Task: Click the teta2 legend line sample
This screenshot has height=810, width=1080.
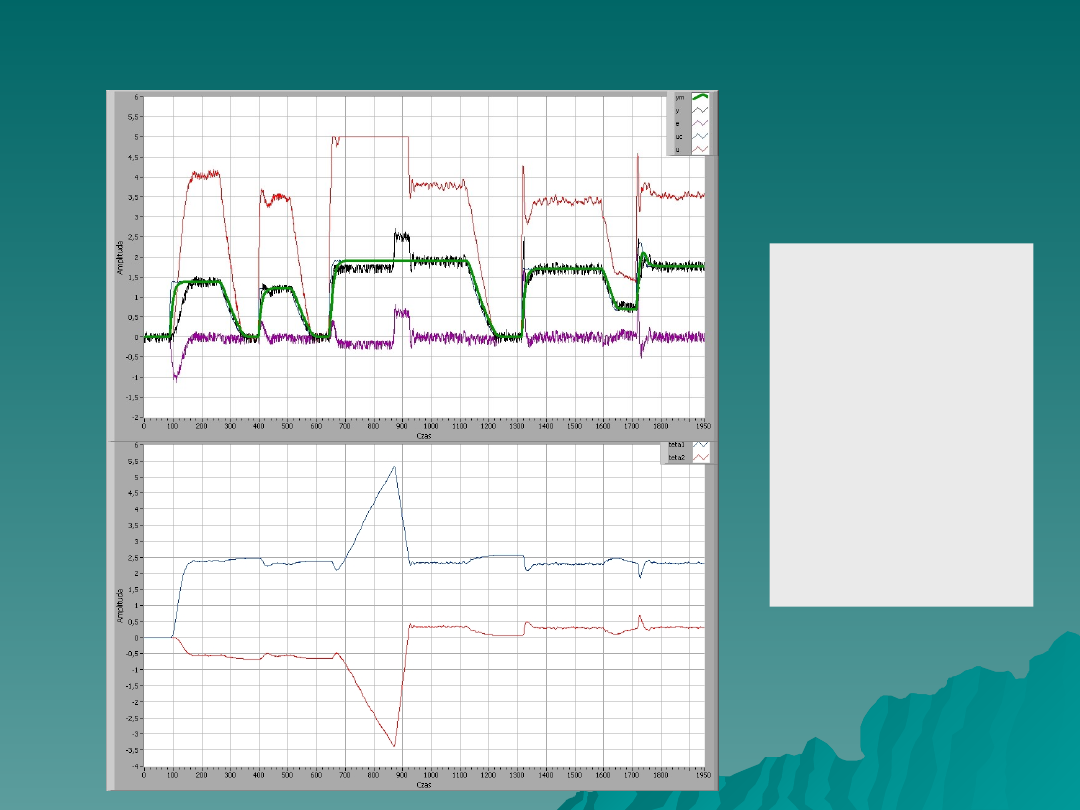Action: pyautogui.click(x=701, y=457)
